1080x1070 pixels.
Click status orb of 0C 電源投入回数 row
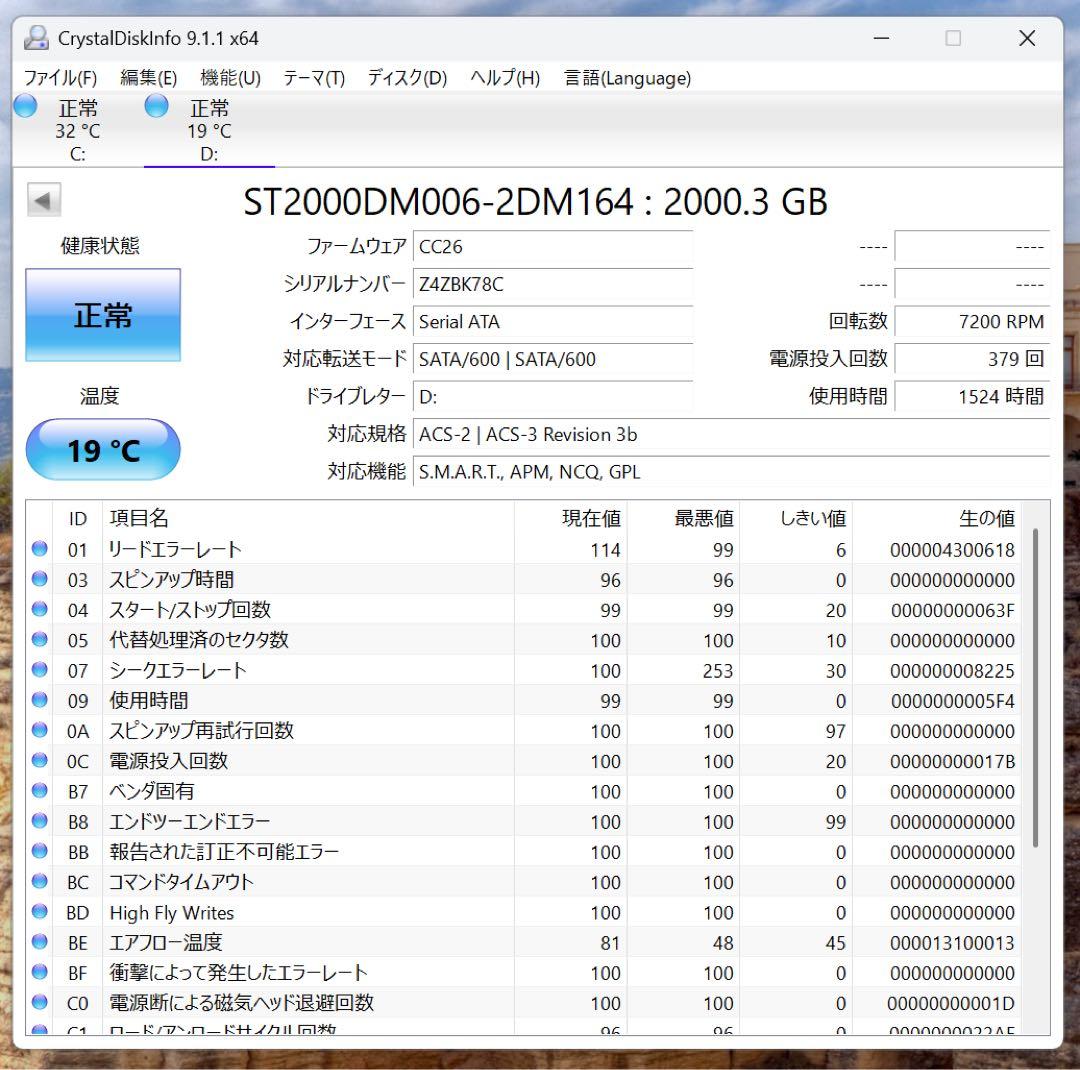(40, 761)
